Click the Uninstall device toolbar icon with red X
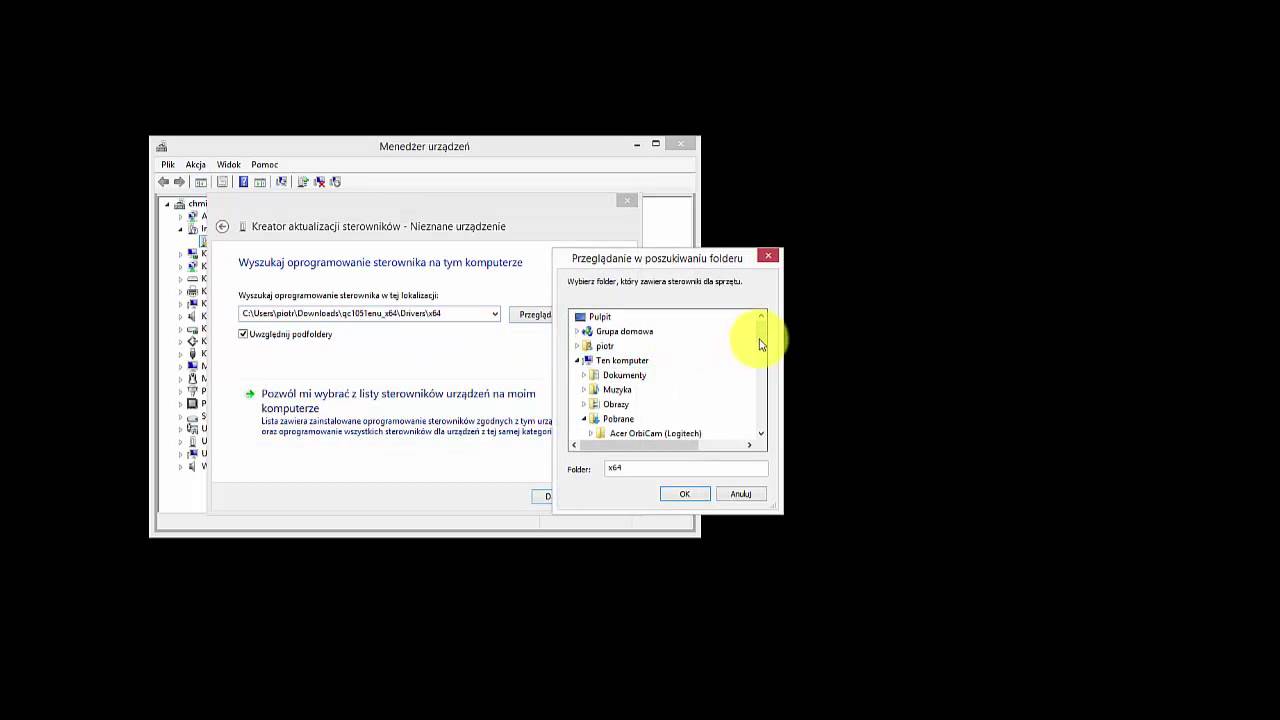1280x720 pixels. coord(319,182)
